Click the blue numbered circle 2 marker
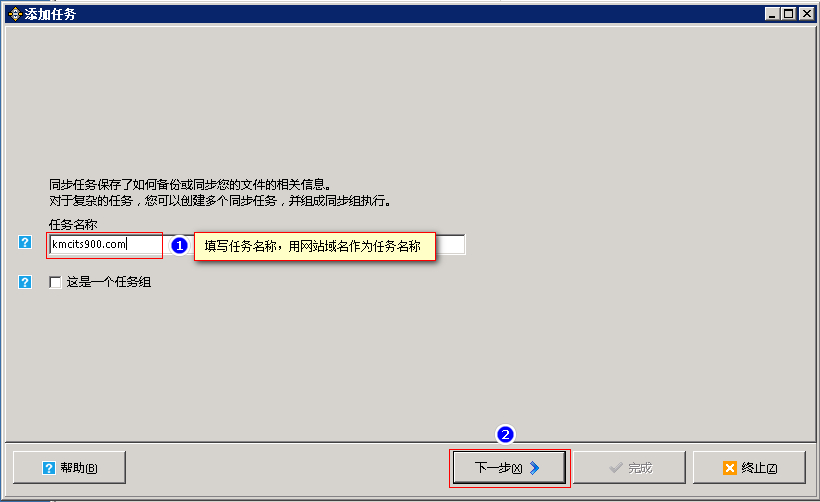 pyautogui.click(x=505, y=435)
